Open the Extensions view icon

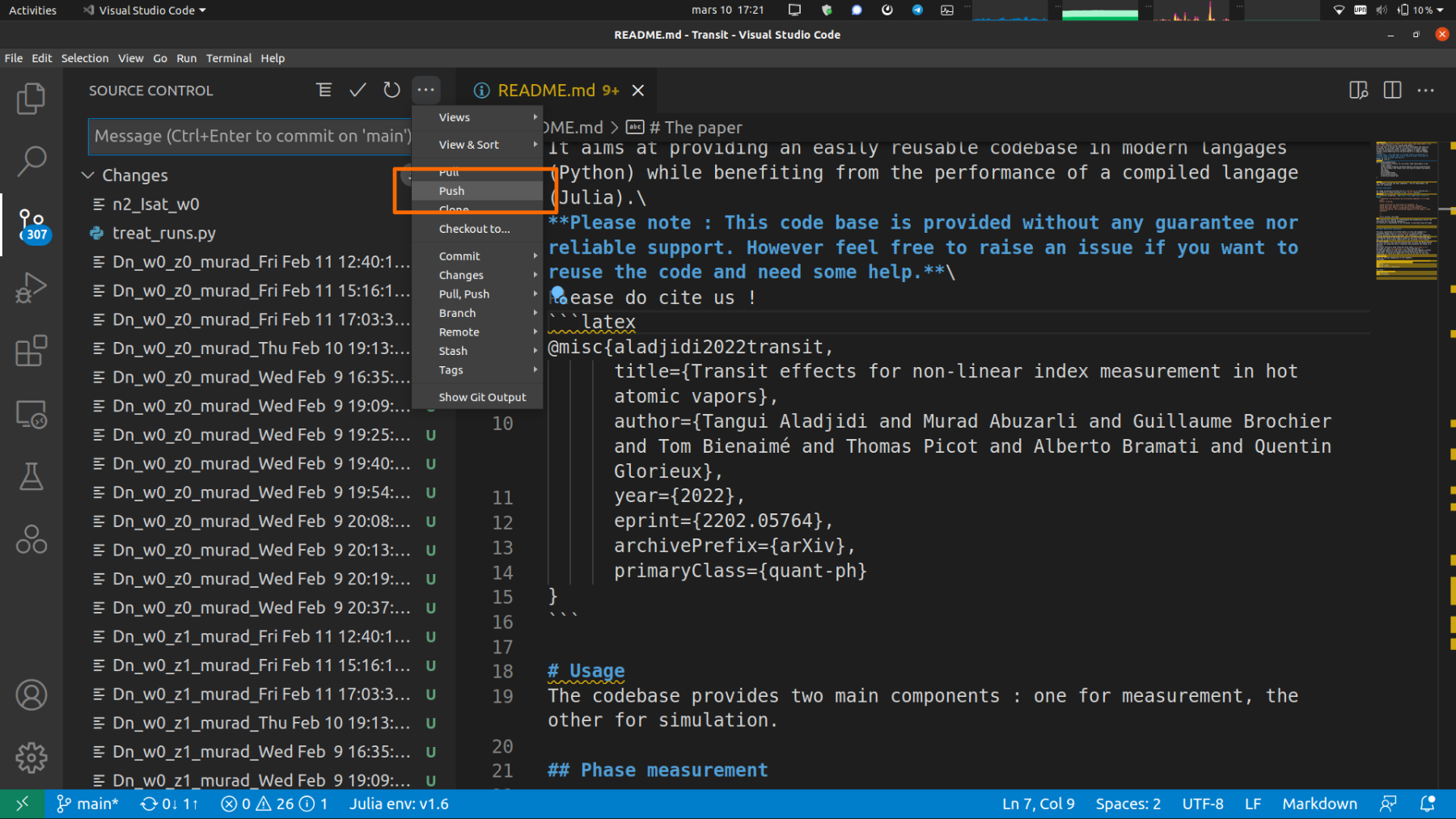pyautogui.click(x=31, y=351)
